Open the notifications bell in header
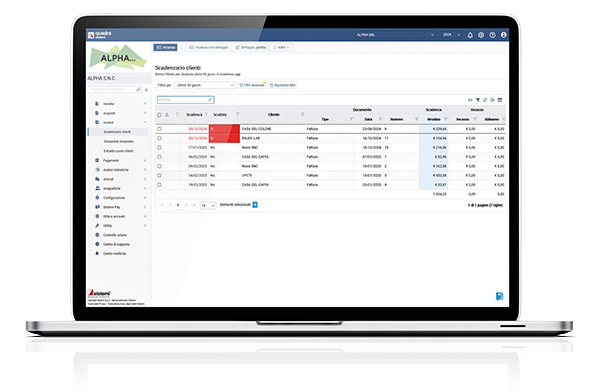600x392 pixels. (470, 35)
